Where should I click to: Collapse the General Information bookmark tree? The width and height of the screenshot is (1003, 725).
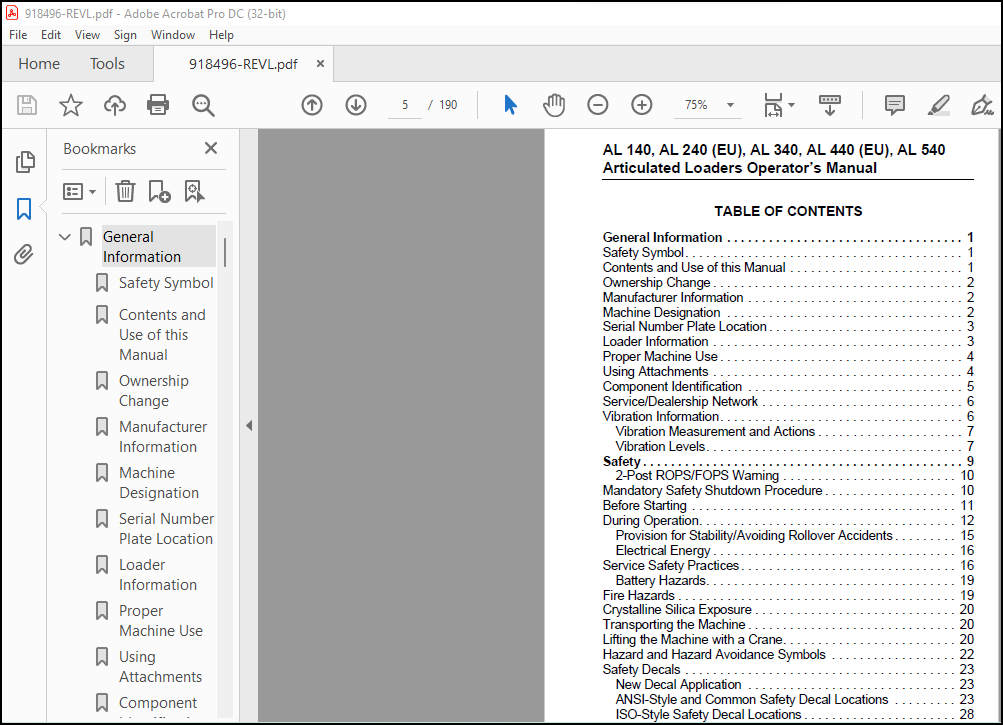point(65,237)
